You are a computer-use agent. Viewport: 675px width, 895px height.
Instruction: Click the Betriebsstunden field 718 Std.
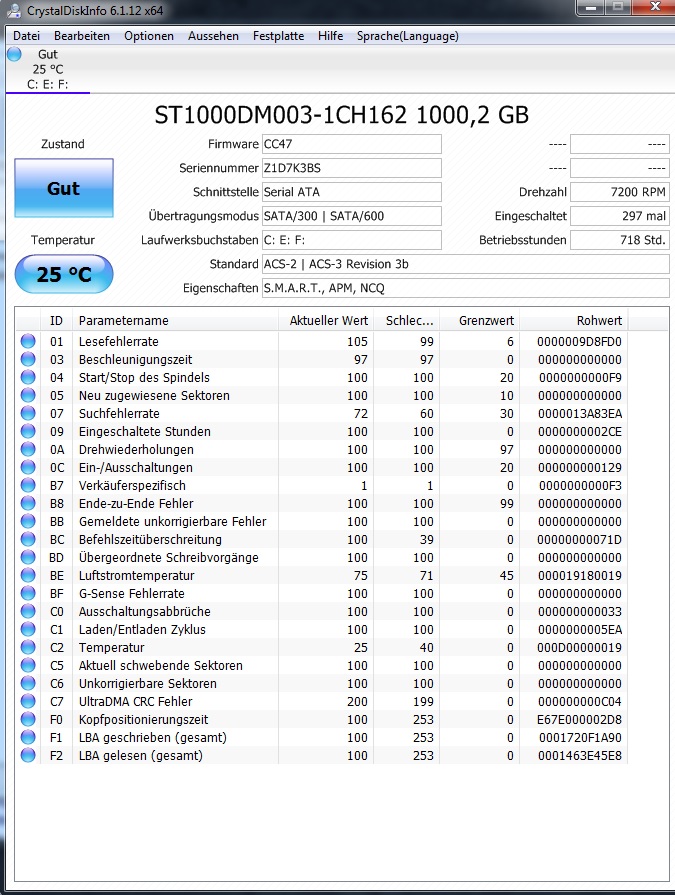(x=620, y=240)
